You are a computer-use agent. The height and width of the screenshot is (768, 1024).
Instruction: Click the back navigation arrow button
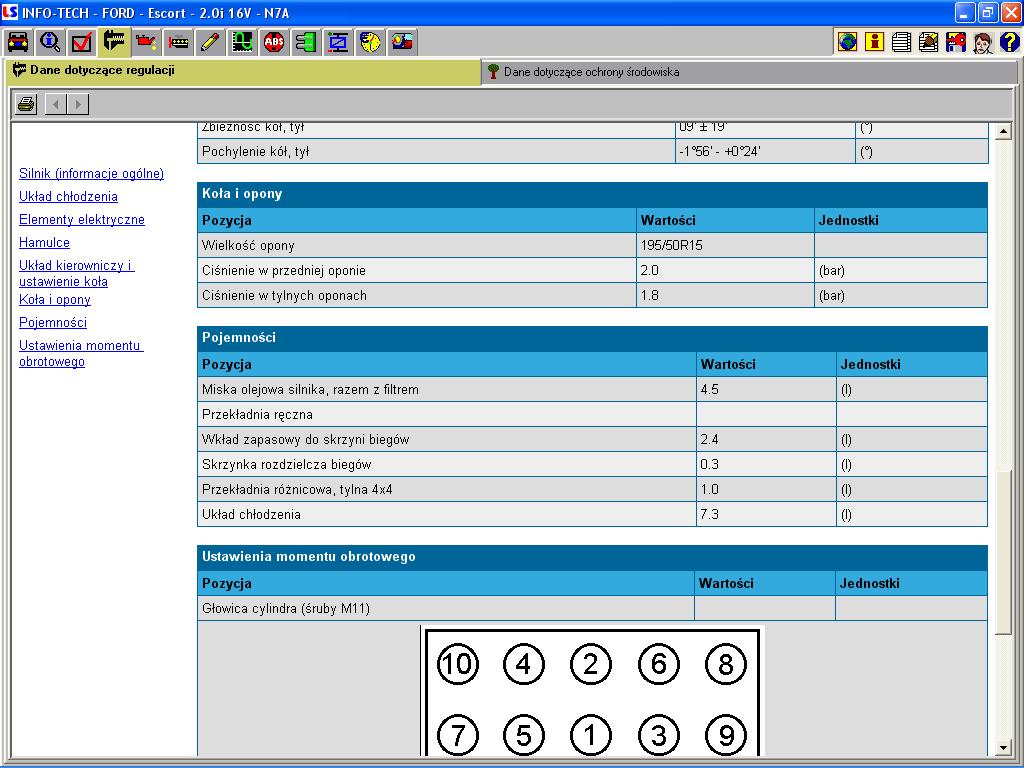[x=56, y=104]
